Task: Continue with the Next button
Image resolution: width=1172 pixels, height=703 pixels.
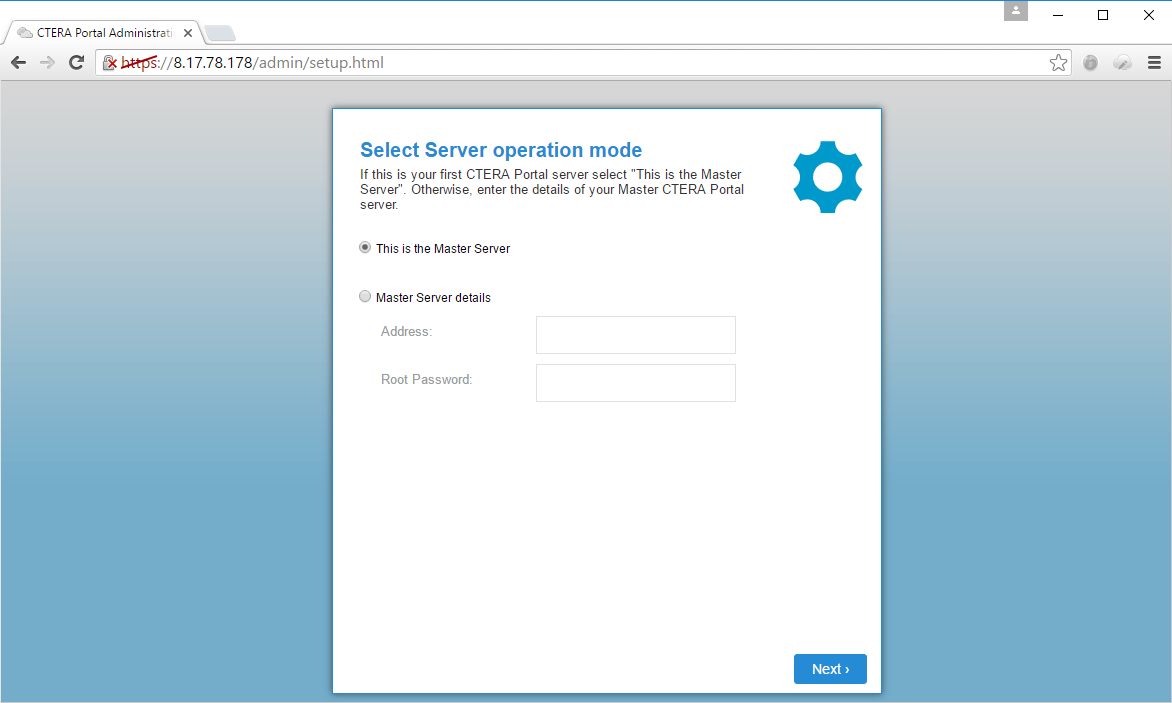Action: coord(830,669)
